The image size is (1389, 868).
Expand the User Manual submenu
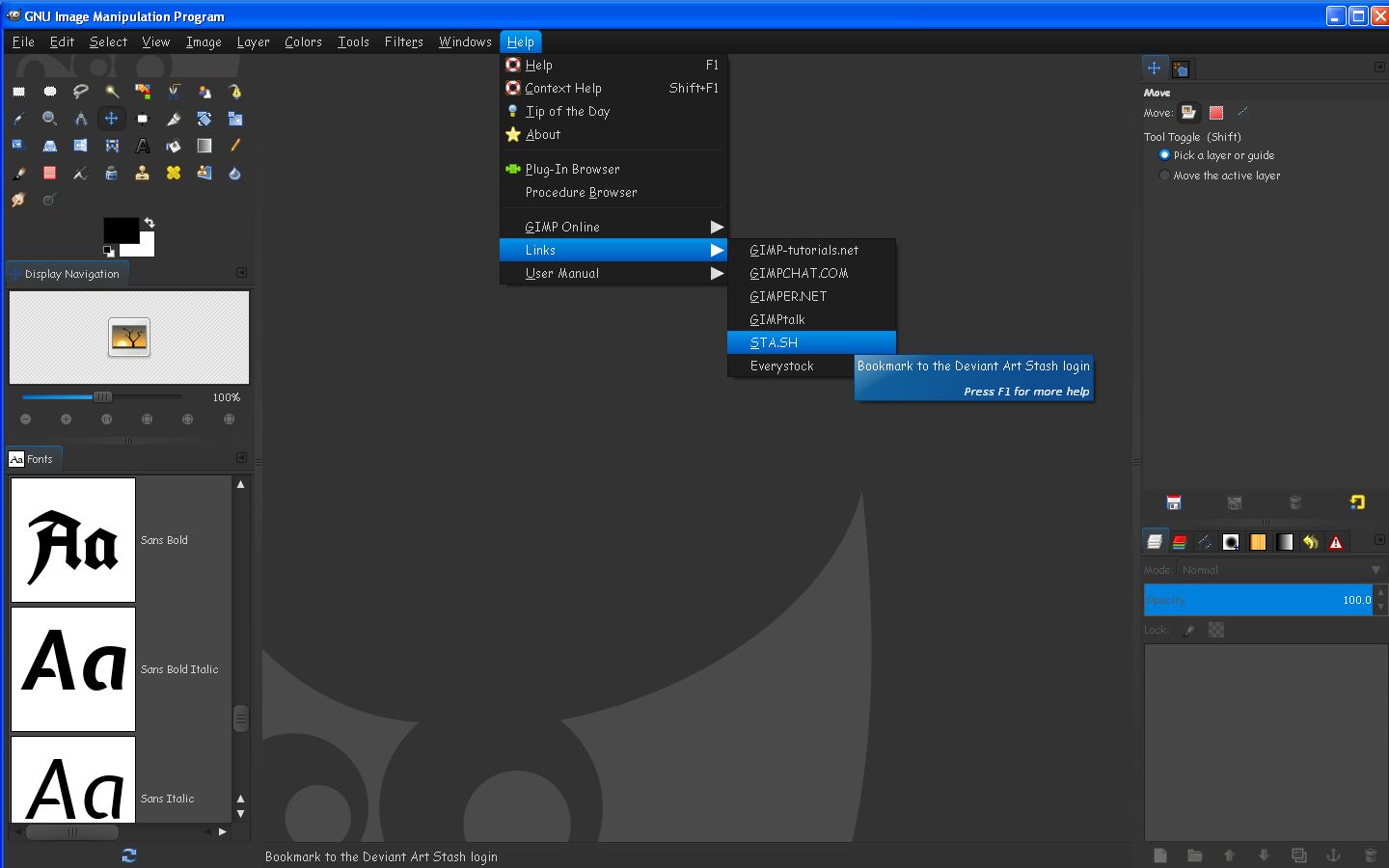(x=612, y=273)
